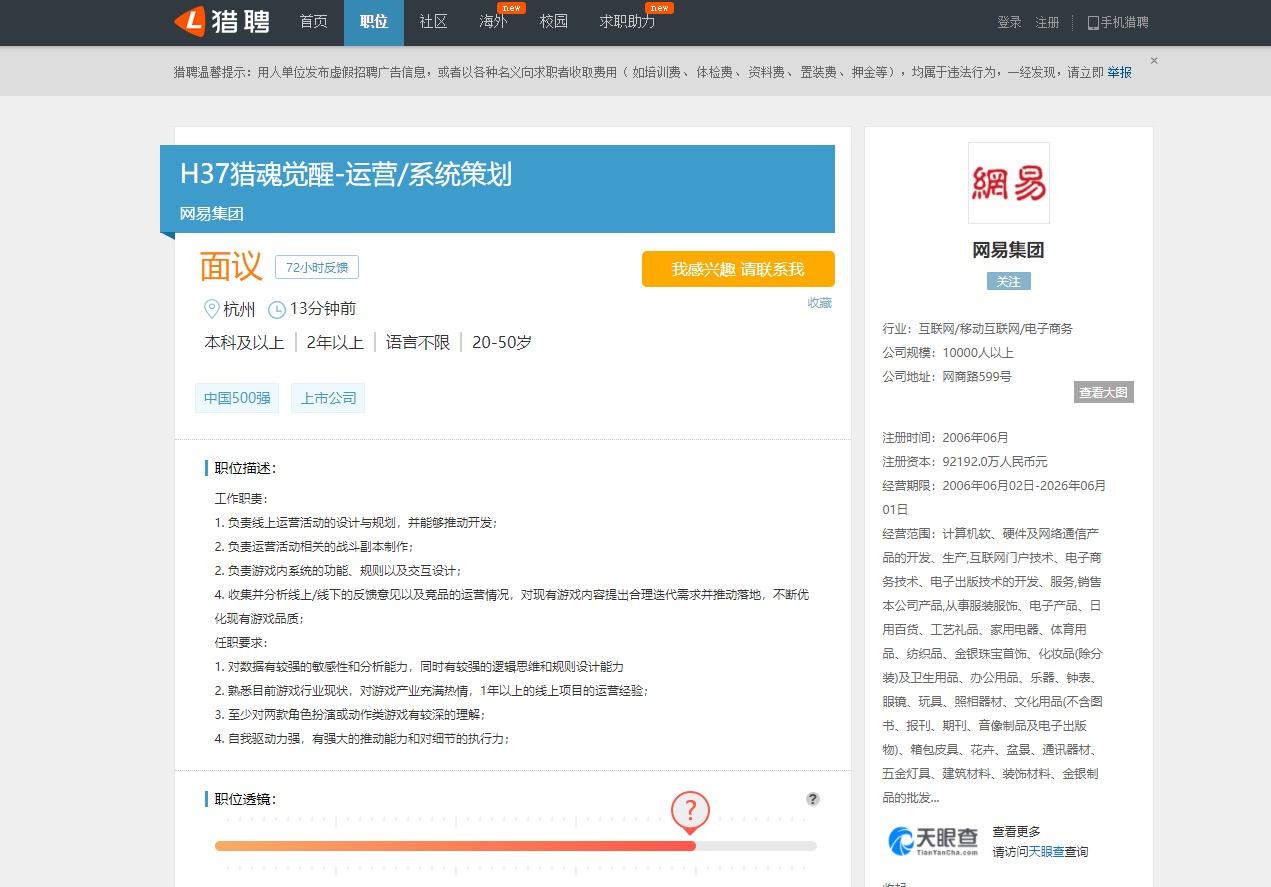The image size is (1271, 887).
Task: Click 我感兴趣 请联系我 button
Action: coord(738,269)
